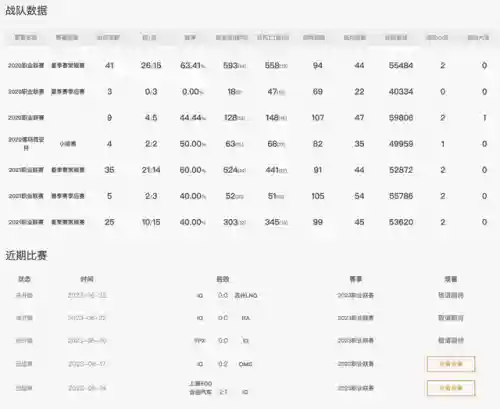Viewport: 500px width, 409px height.
Task: Open the replay button in the iG 0:2 OMG row
Action: tap(451, 364)
